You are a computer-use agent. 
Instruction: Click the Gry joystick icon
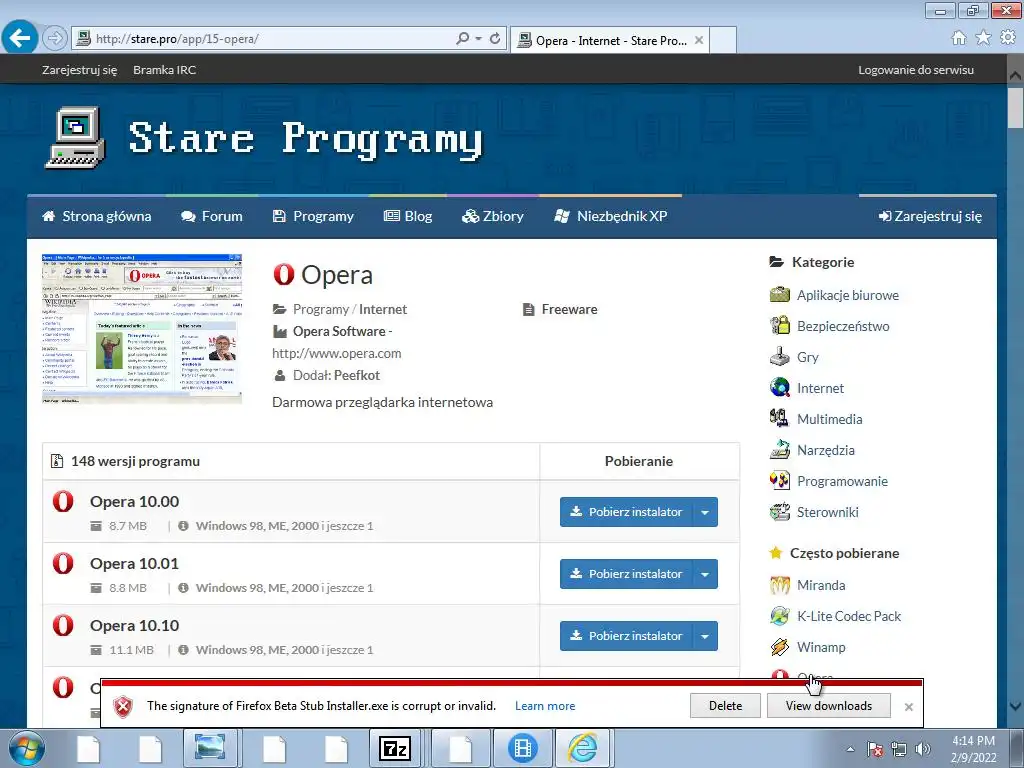tap(780, 357)
